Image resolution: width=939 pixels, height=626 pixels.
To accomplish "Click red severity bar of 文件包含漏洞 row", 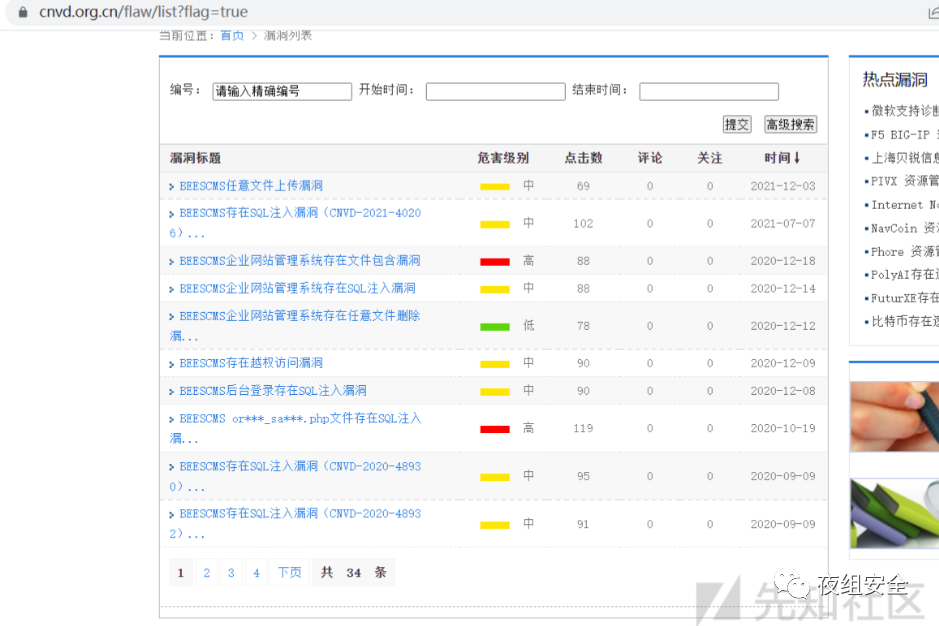I will click(x=495, y=262).
